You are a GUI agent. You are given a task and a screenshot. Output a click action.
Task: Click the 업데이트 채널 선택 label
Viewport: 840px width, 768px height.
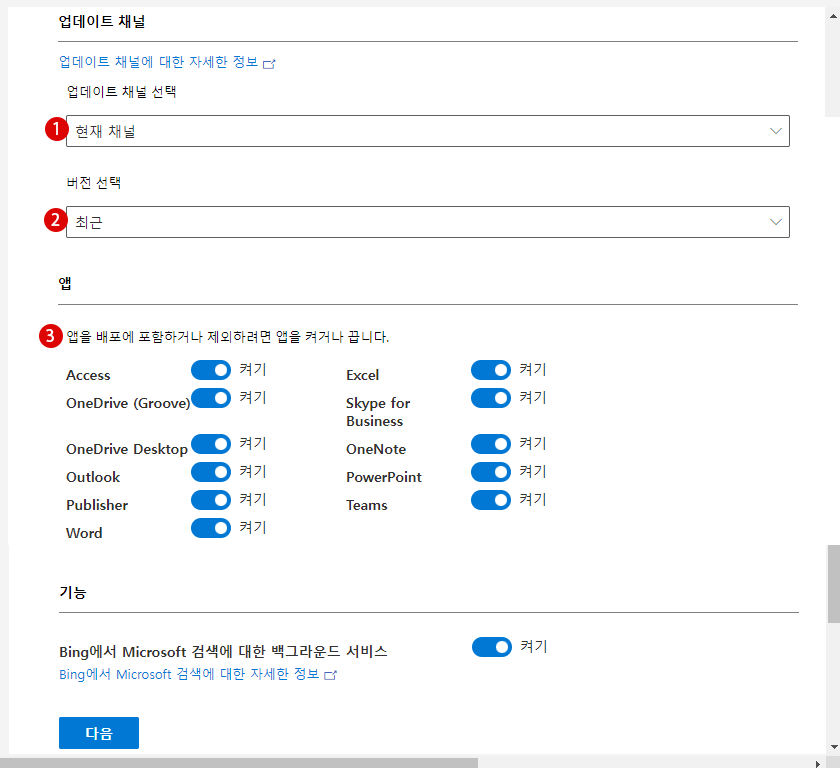121,92
